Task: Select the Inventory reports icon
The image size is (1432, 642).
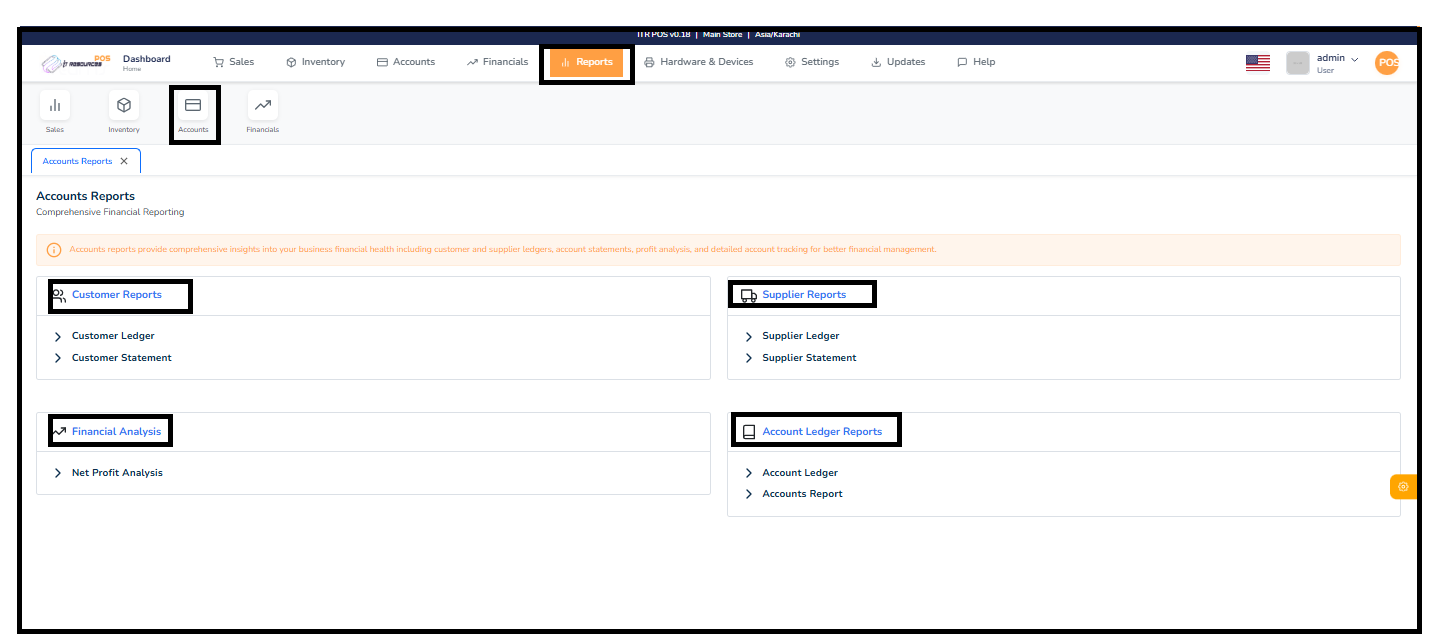Action: click(x=124, y=112)
